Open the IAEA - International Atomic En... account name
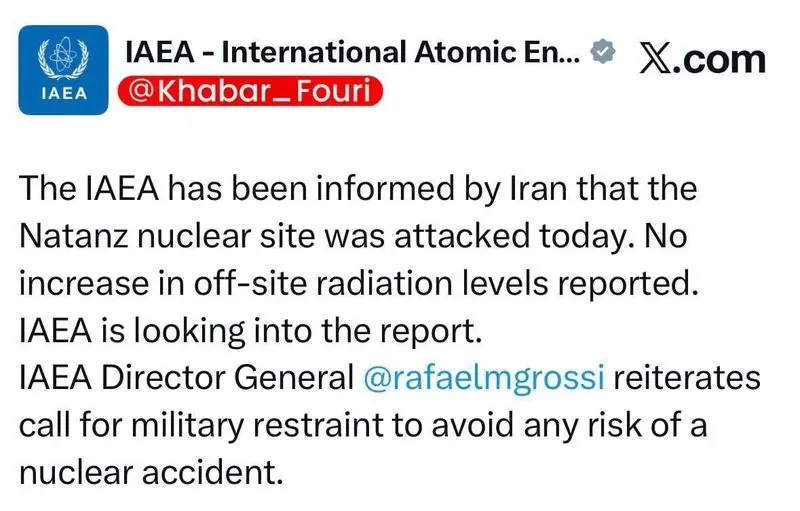 pyautogui.click(x=340, y=52)
